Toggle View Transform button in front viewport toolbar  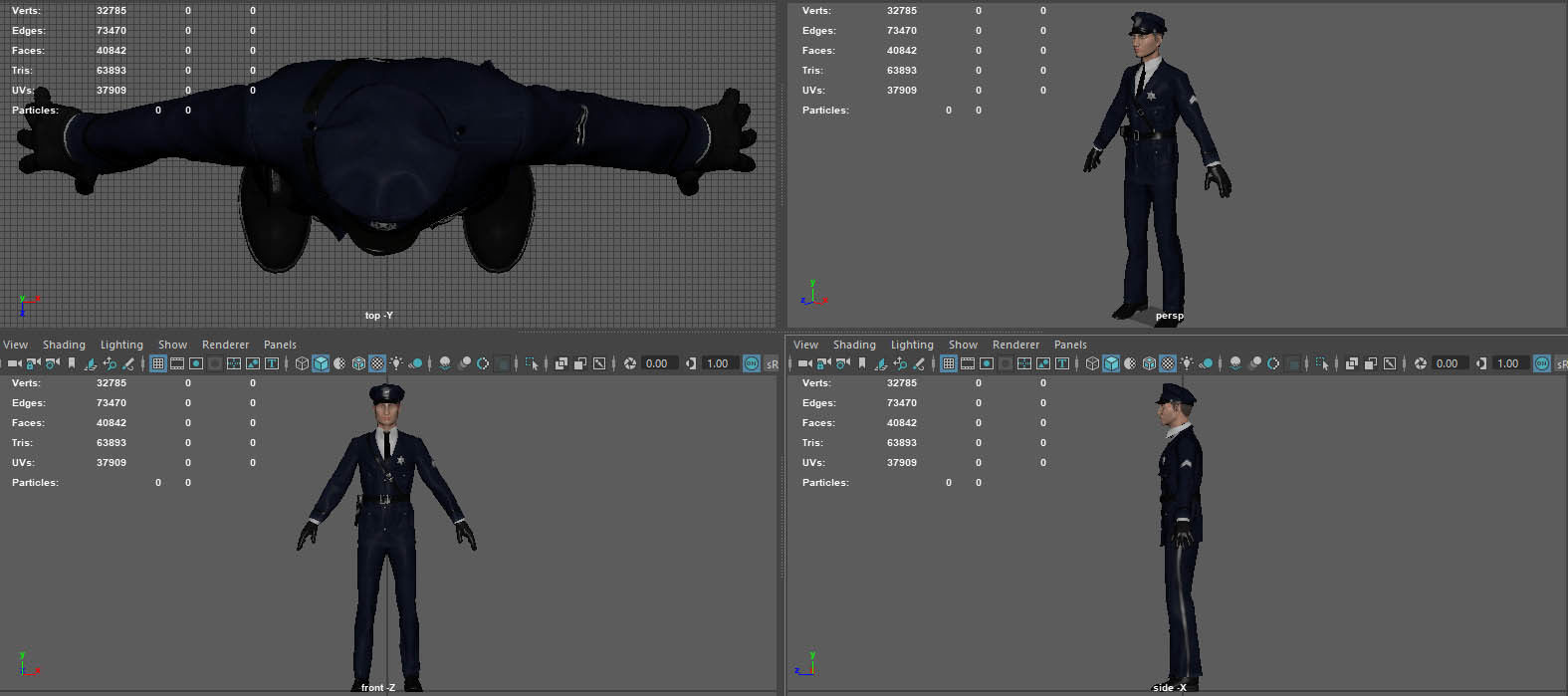pos(751,363)
